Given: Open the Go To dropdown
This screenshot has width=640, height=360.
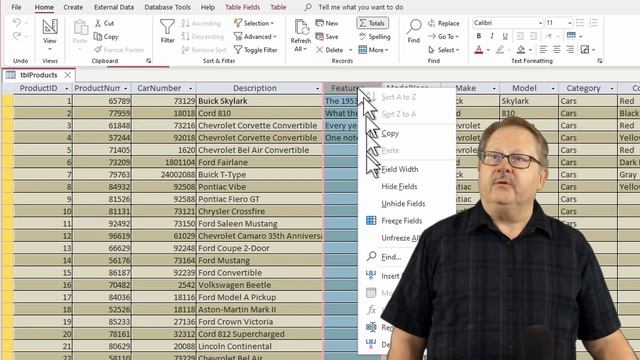Looking at the screenshot, I should (443, 36).
